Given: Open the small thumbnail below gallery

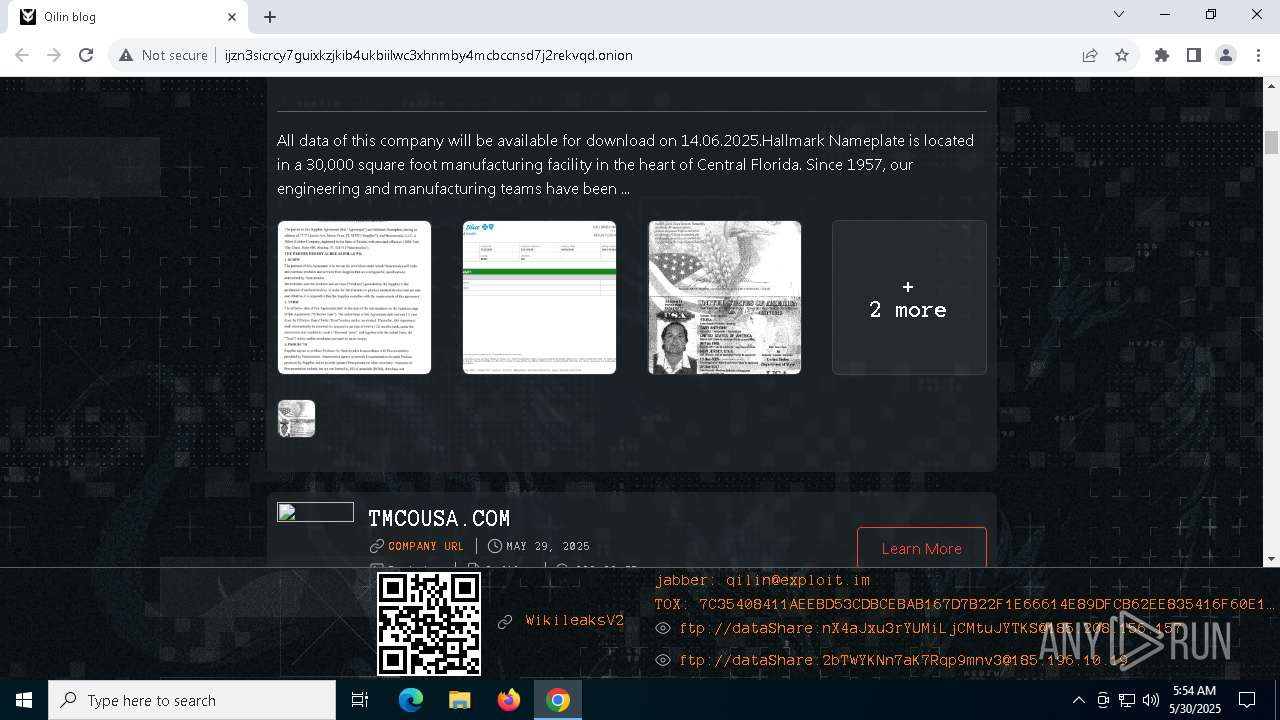Looking at the screenshot, I should [x=296, y=418].
